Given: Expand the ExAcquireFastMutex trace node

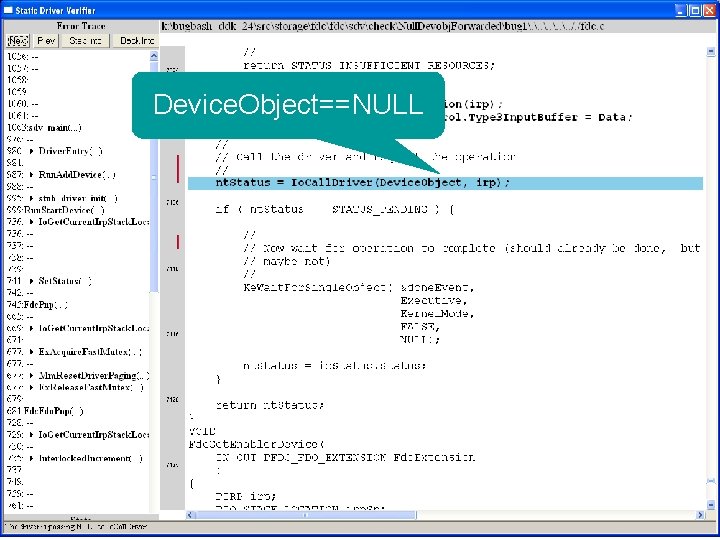Looking at the screenshot, I should pos(31,352).
